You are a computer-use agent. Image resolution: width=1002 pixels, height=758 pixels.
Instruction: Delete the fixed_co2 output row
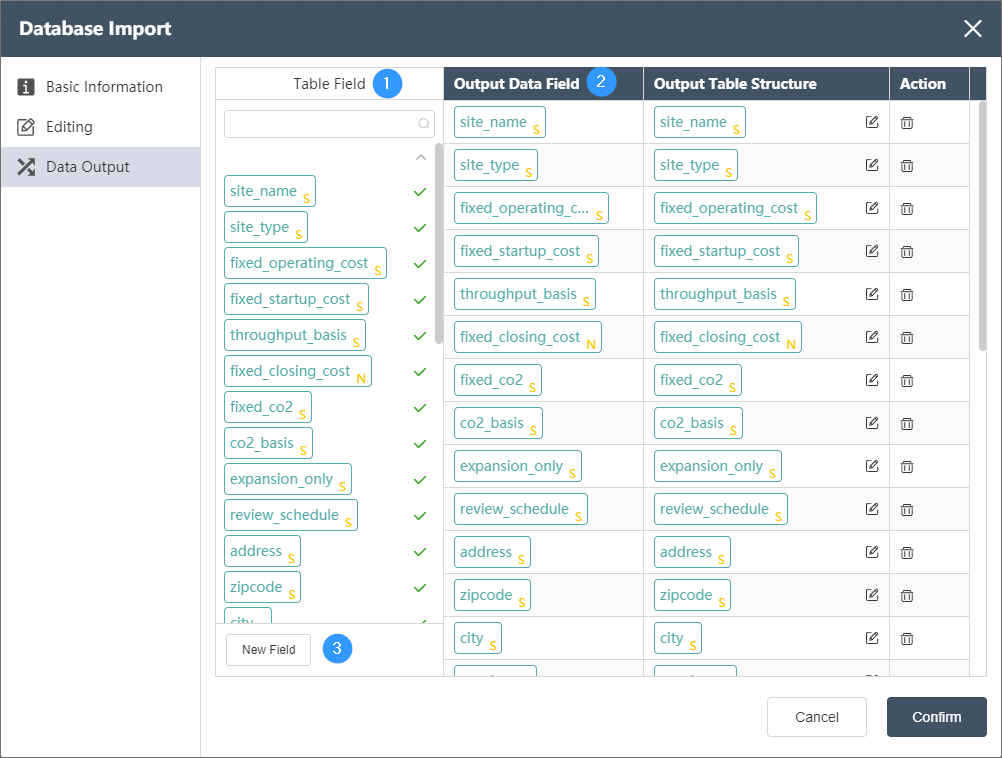point(907,380)
